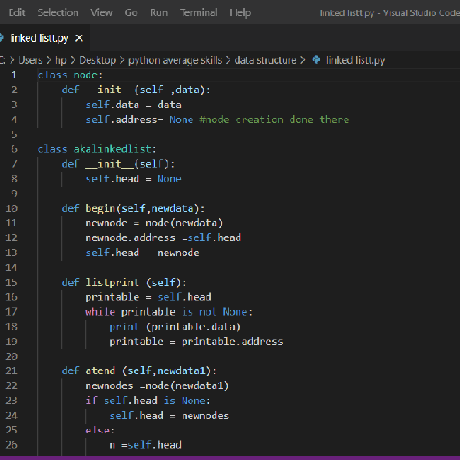Open the View menu
This screenshot has width=460, height=460.
pyautogui.click(x=101, y=13)
